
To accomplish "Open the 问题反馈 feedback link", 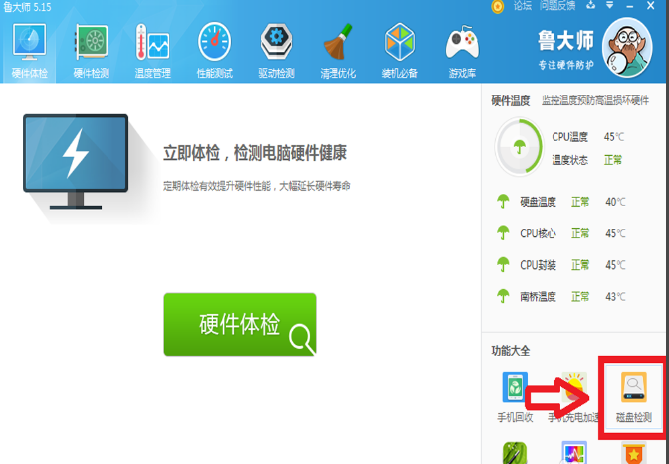I will pos(558,6).
